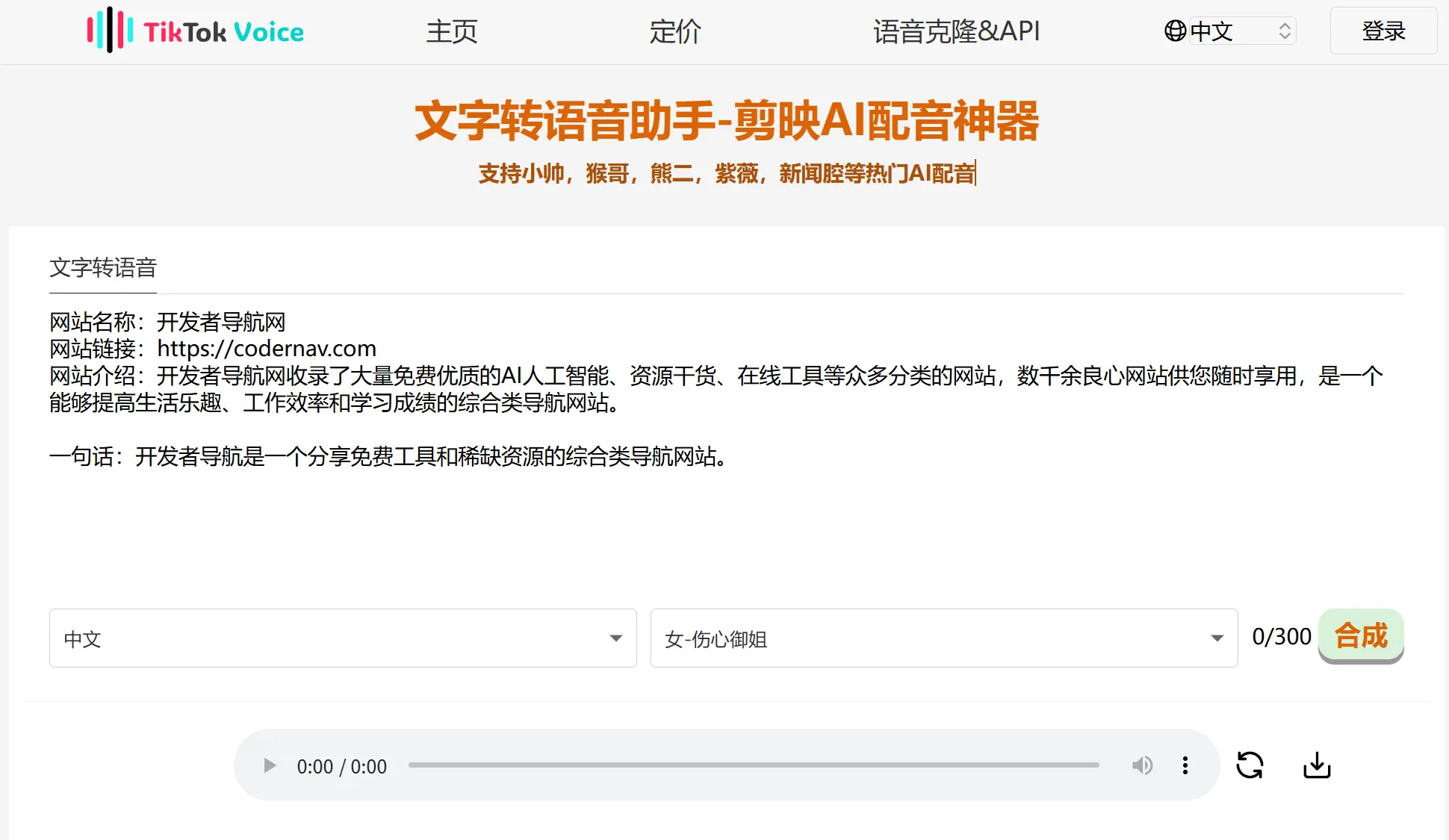Go to the 主页 home menu
The height and width of the screenshot is (840, 1449).
point(451,31)
